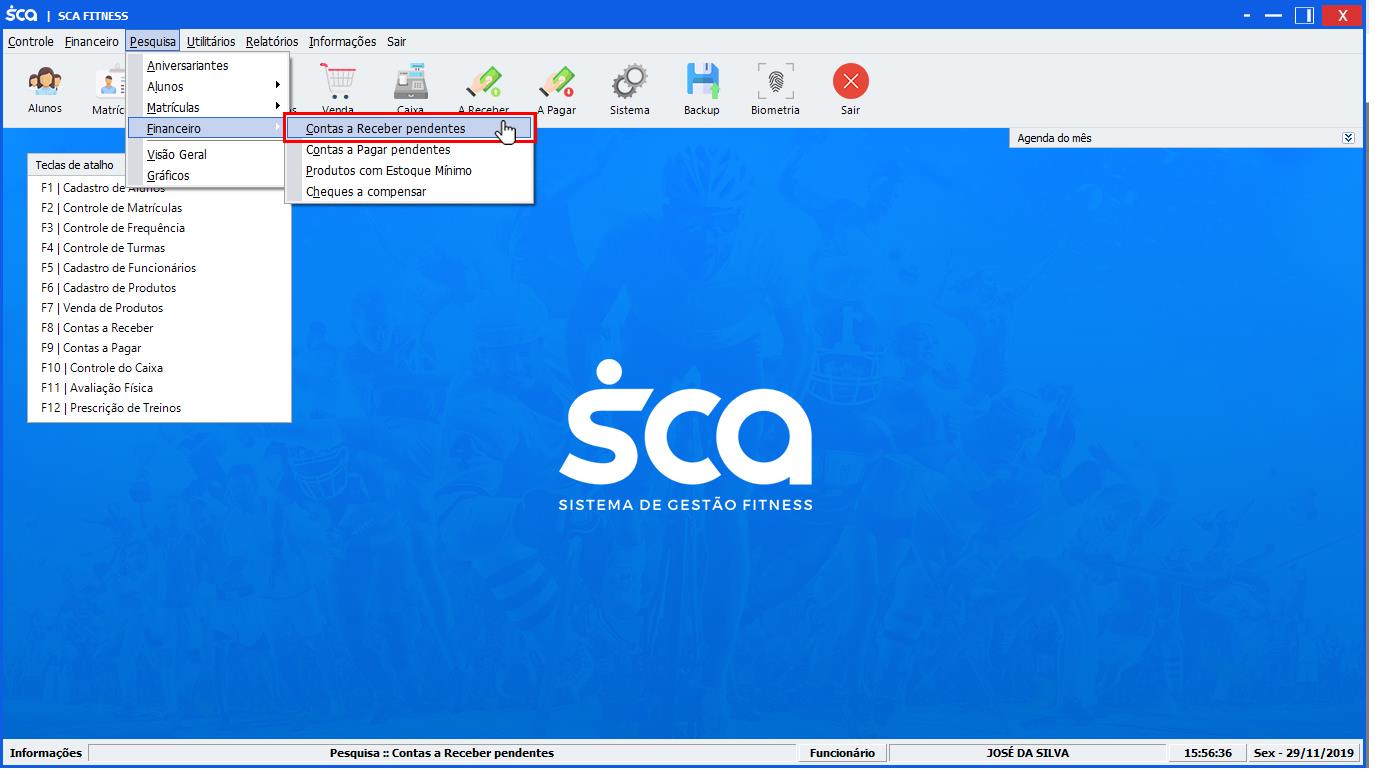This screenshot has height=774, width=1377.
Task: Choose Cheques a compensar
Action: (409, 192)
